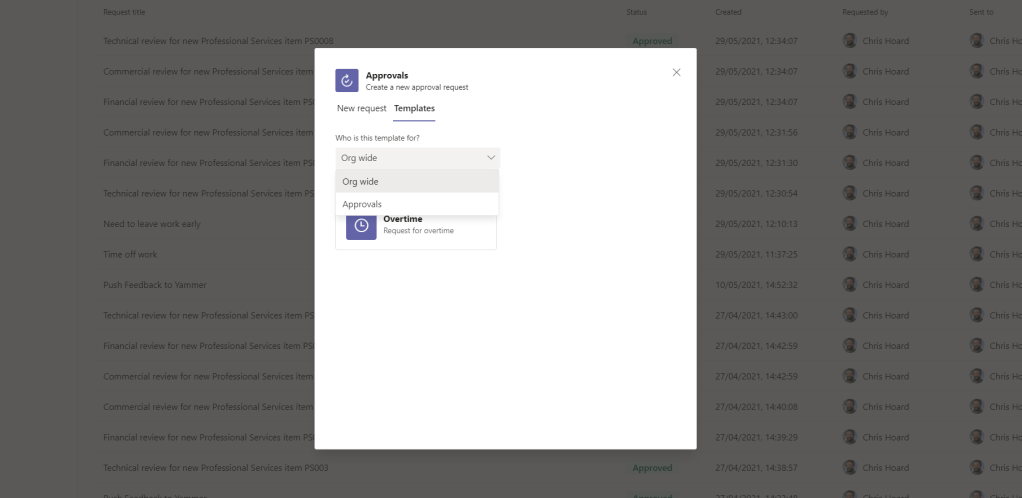
Task: Click Sent to avatar on the 14:52:32 row
Action: click(x=977, y=285)
